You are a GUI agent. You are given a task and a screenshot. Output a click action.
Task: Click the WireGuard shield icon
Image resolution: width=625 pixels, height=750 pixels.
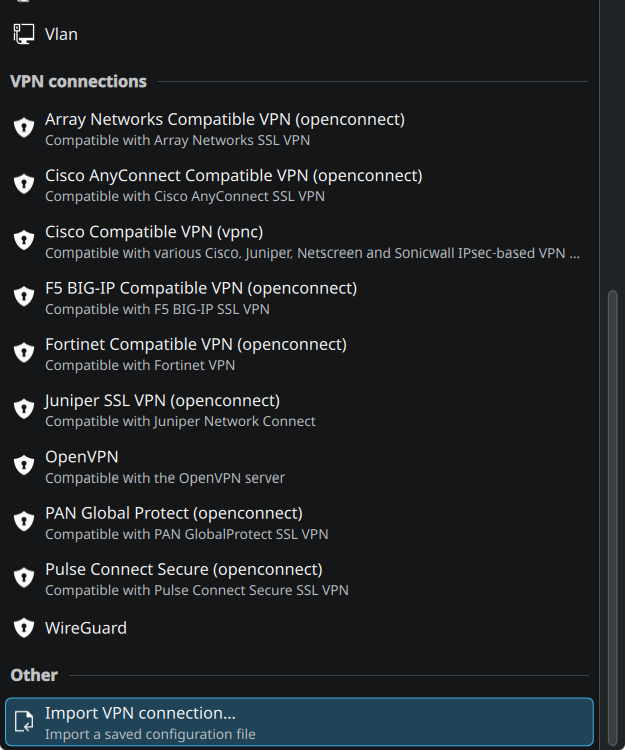pos(24,628)
